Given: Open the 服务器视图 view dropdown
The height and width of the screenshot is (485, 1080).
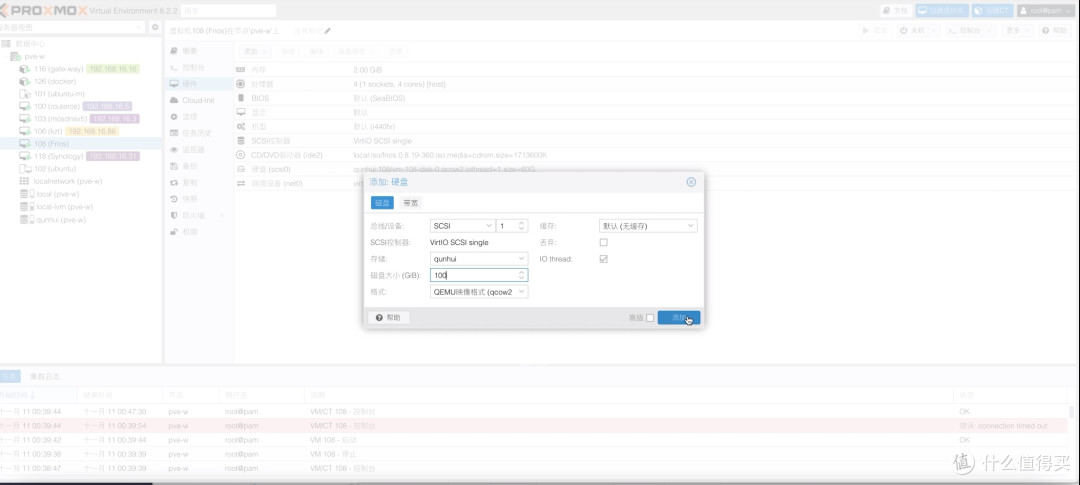Looking at the screenshot, I should point(72,28).
